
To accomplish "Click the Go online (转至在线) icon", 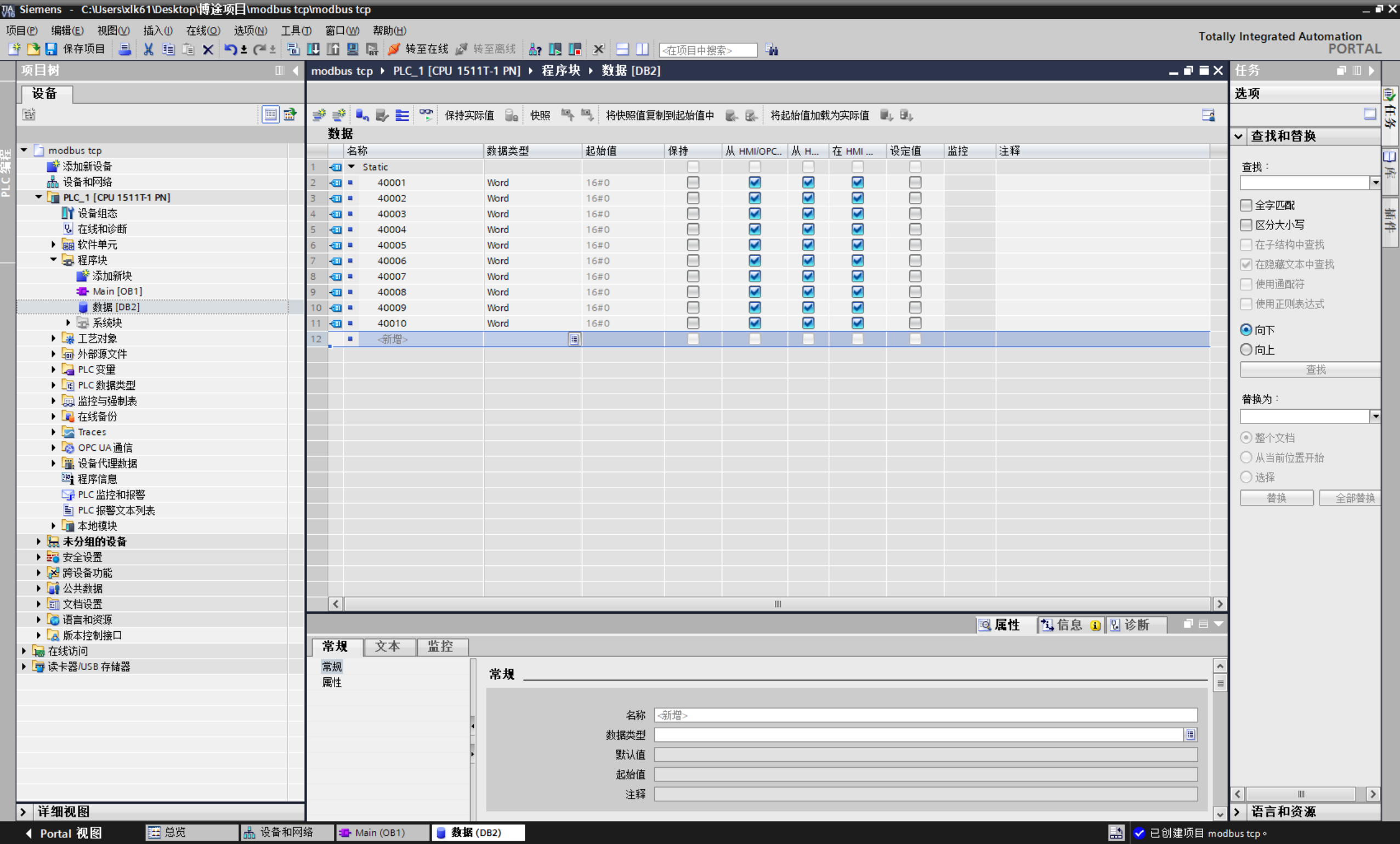I will pyautogui.click(x=394, y=49).
